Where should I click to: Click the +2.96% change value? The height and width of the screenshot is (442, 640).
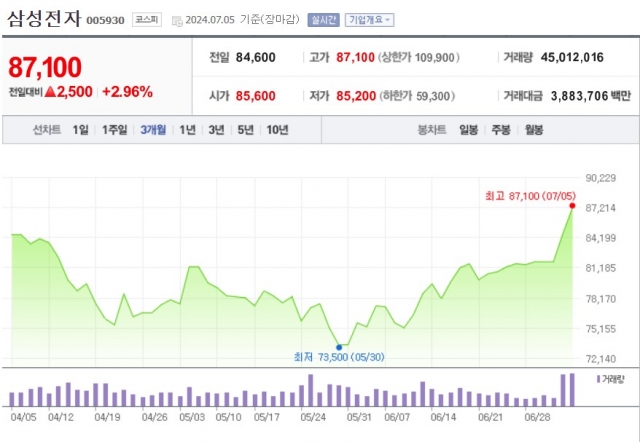click(127, 92)
